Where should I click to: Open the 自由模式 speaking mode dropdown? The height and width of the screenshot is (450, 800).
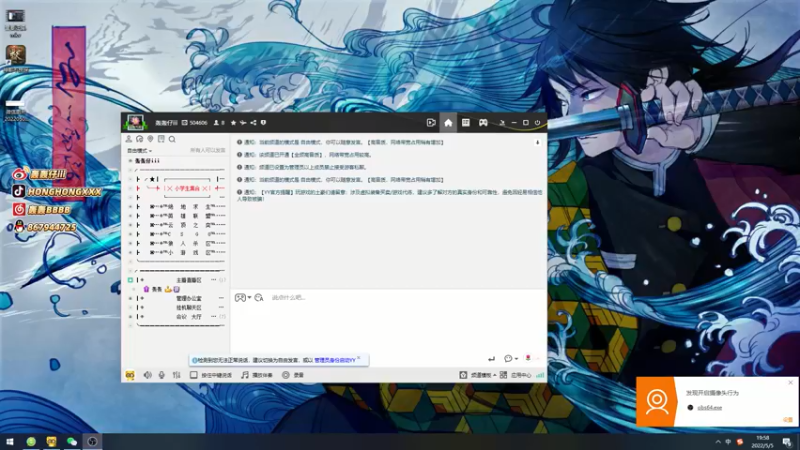pyautogui.click(x=139, y=151)
